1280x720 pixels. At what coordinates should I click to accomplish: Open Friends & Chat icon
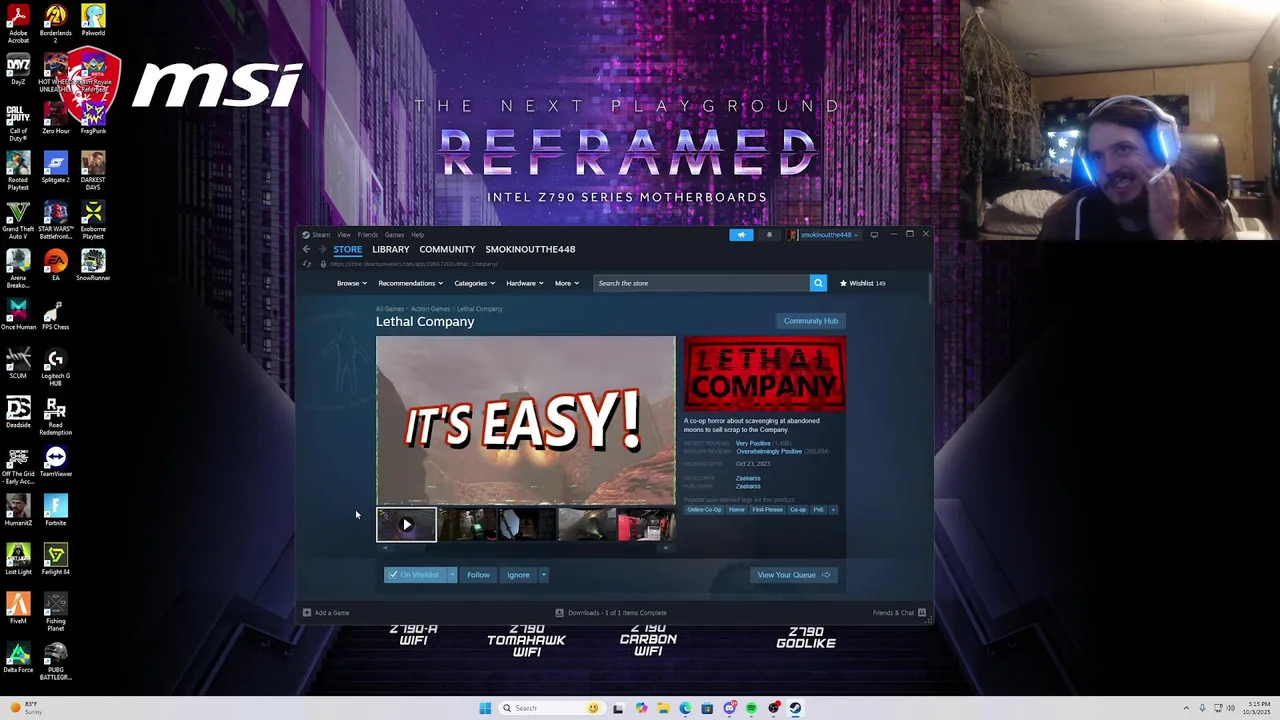coord(922,613)
